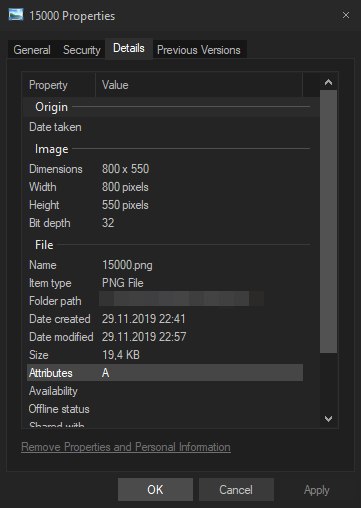Select the Bit depth value 32
361x508 pixels.
click(108, 223)
